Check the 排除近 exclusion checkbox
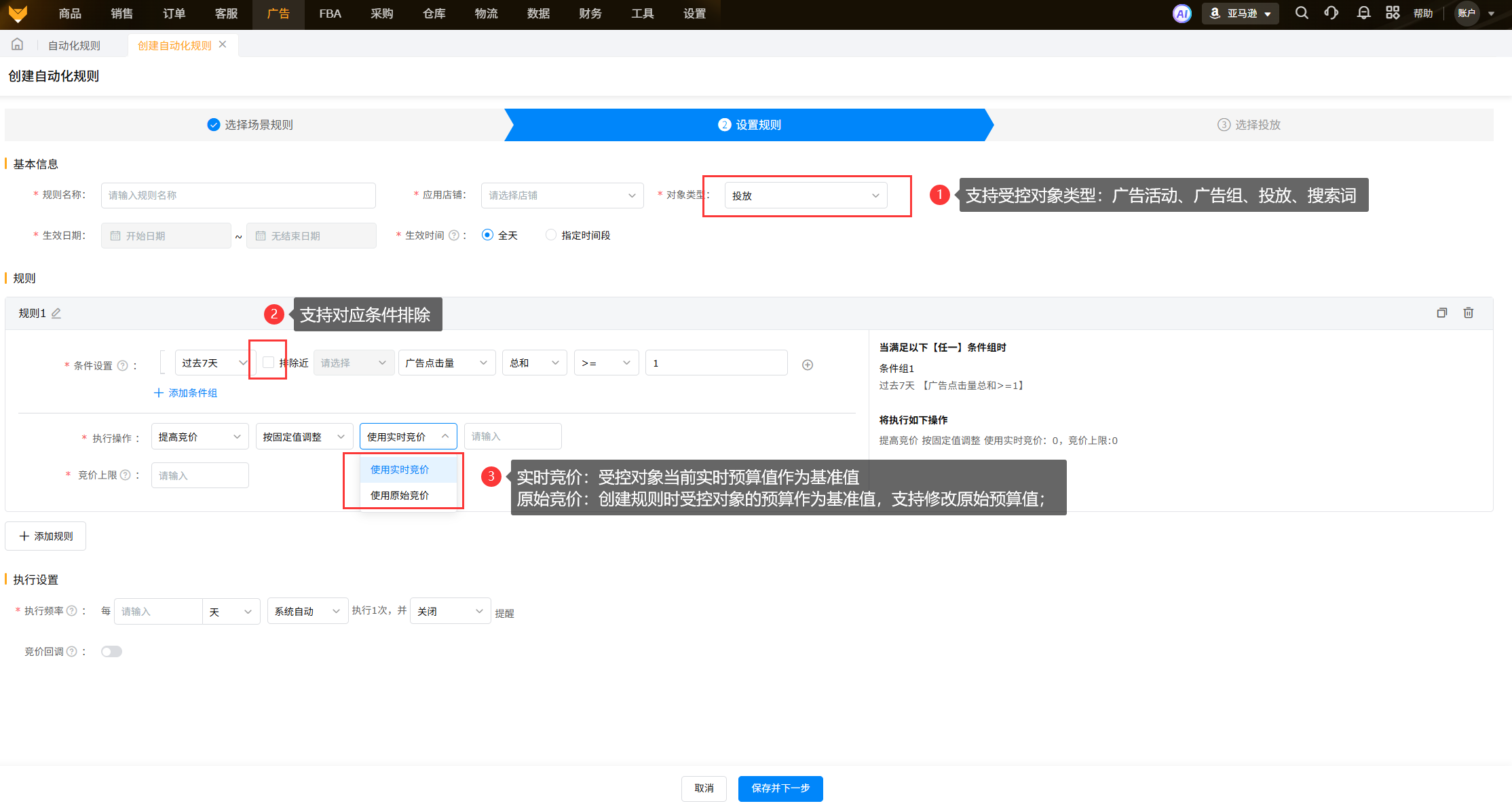The height and width of the screenshot is (810, 1512). (x=268, y=363)
